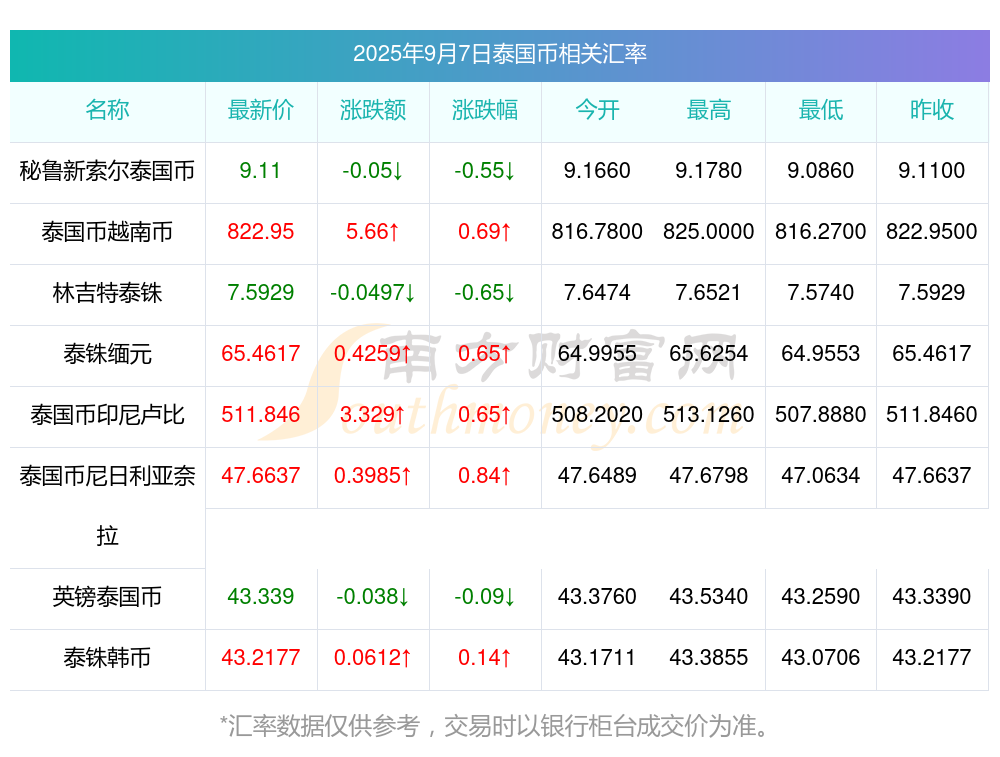Click low value 43.0706
This screenshot has height=757, width=1000.
[821, 658]
